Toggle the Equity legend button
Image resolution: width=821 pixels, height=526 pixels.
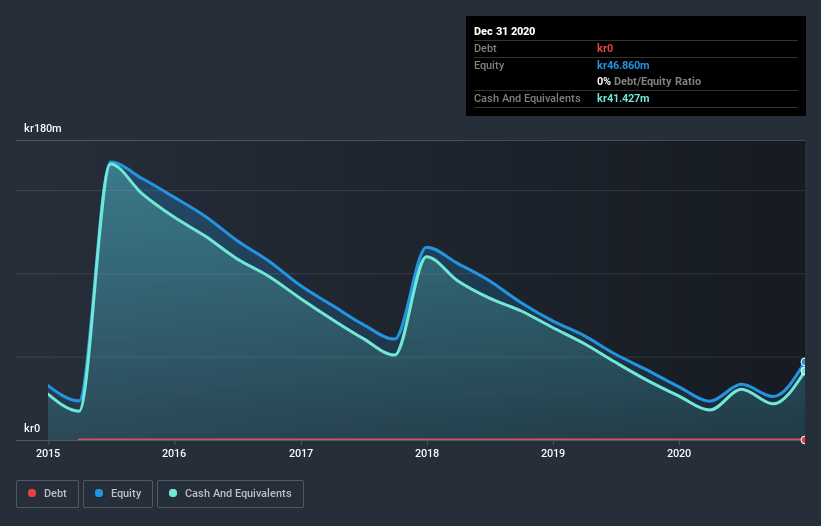[x=118, y=494]
